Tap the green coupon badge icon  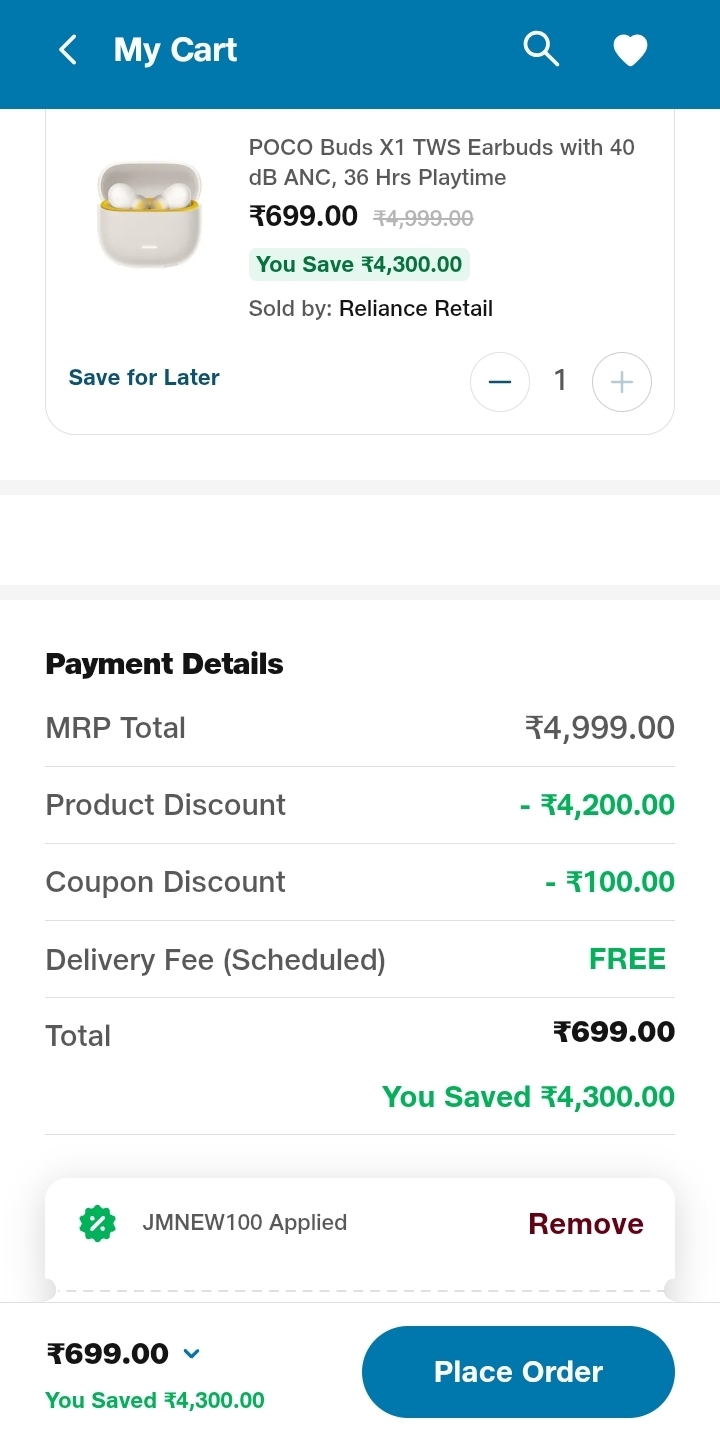pos(98,1223)
